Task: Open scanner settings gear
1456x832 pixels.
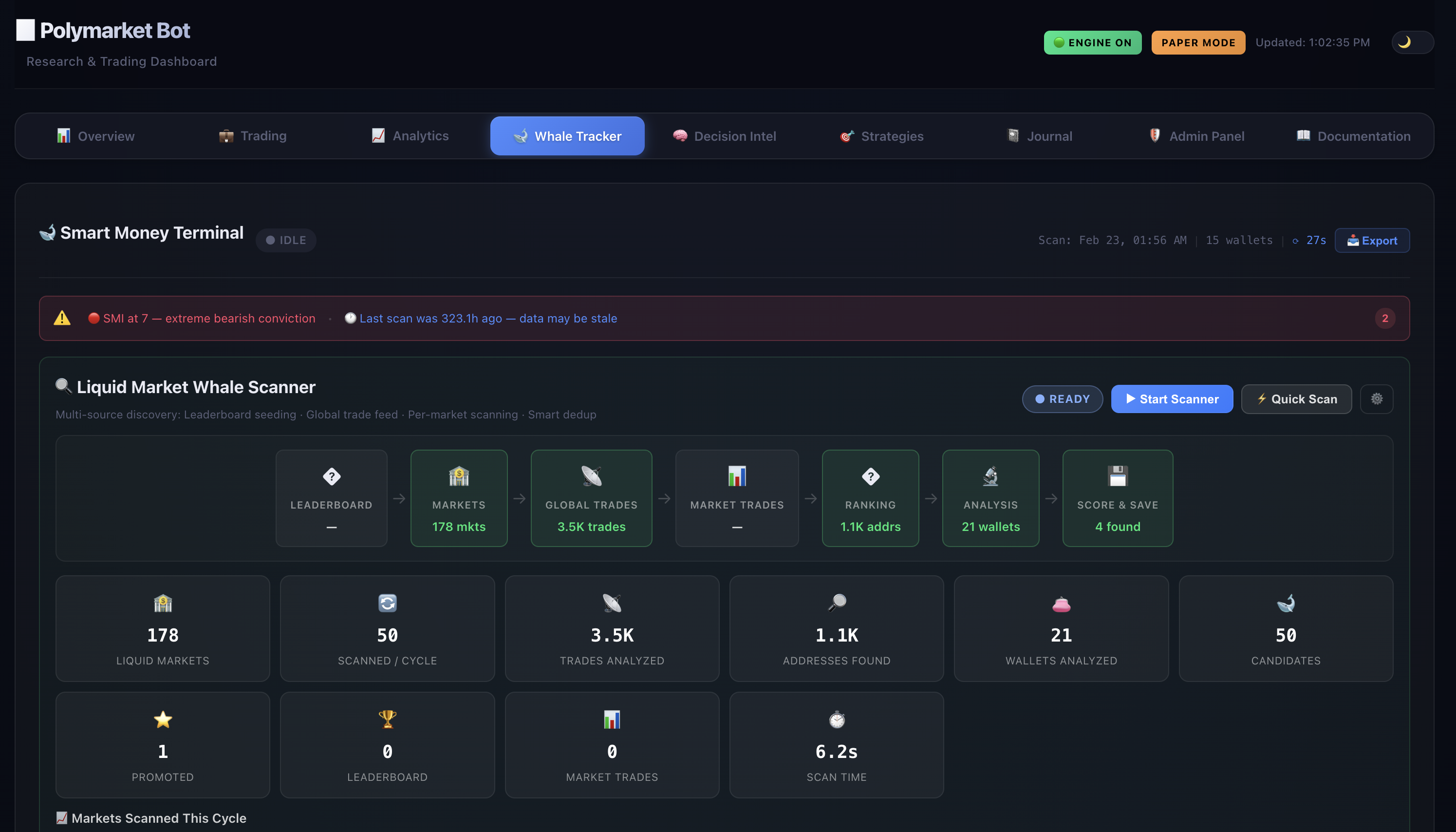Action: 1376,399
